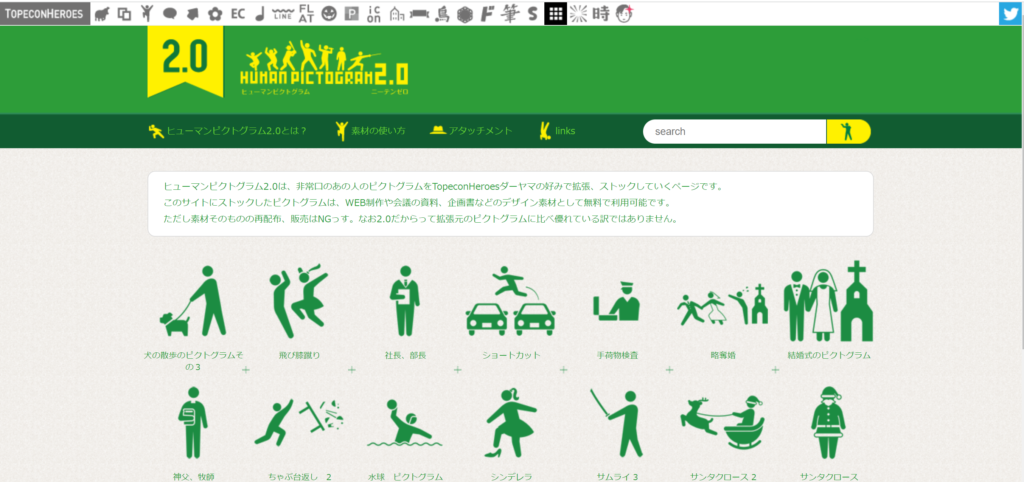Open the links menu item
The width and height of the screenshot is (1024, 482).
click(557, 131)
